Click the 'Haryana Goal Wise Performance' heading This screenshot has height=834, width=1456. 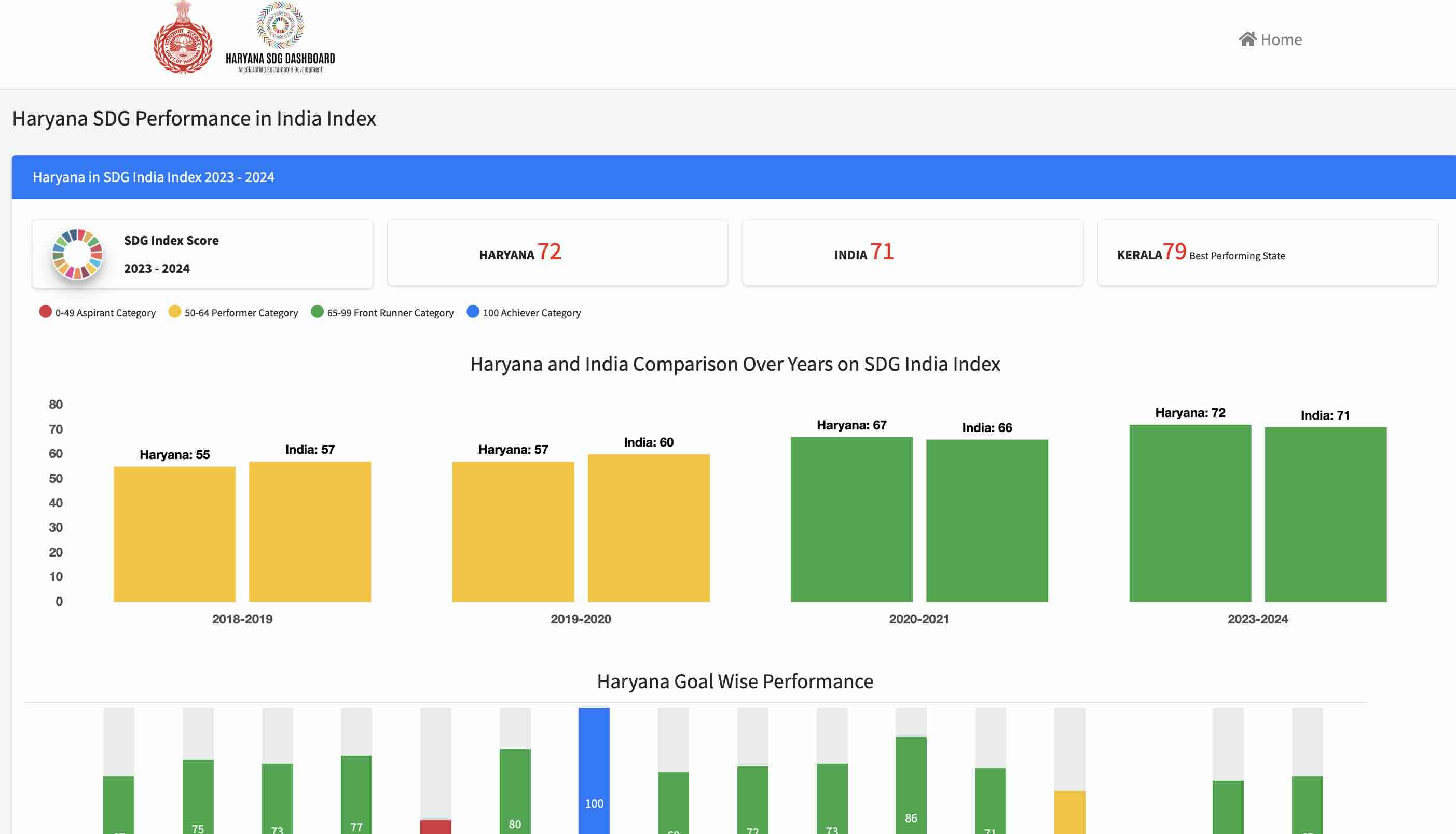pyautogui.click(x=735, y=682)
